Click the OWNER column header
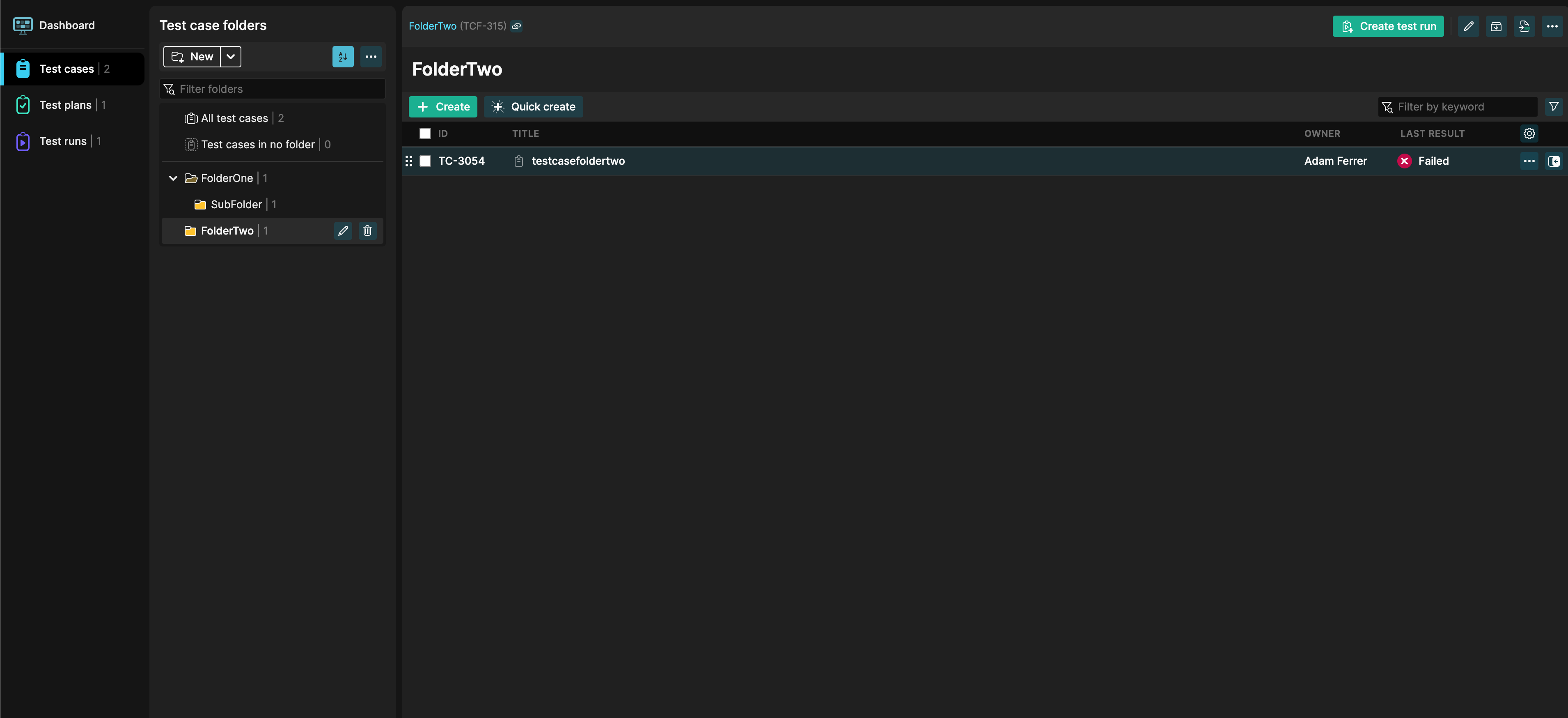 [1321, 133]
